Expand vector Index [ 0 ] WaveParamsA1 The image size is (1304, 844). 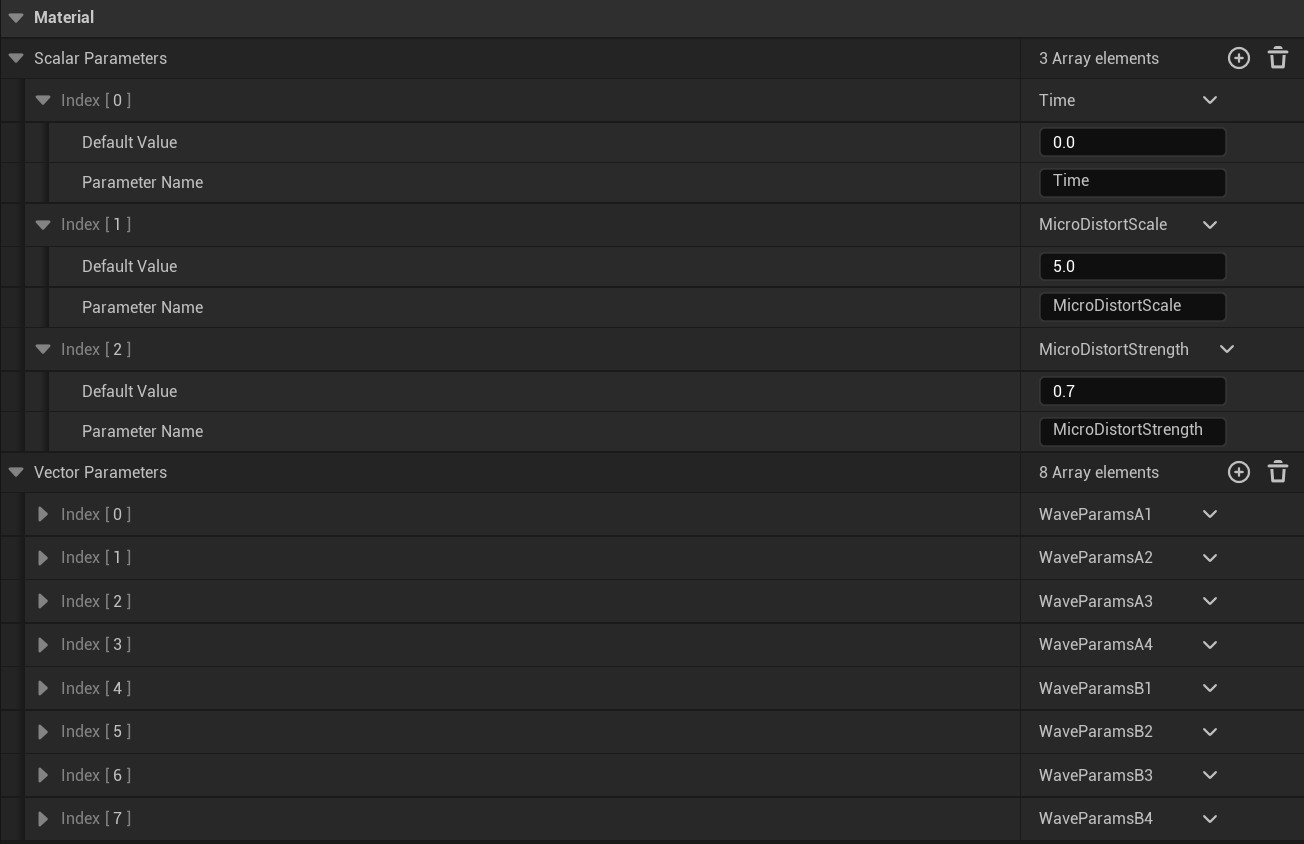point(43,515)
